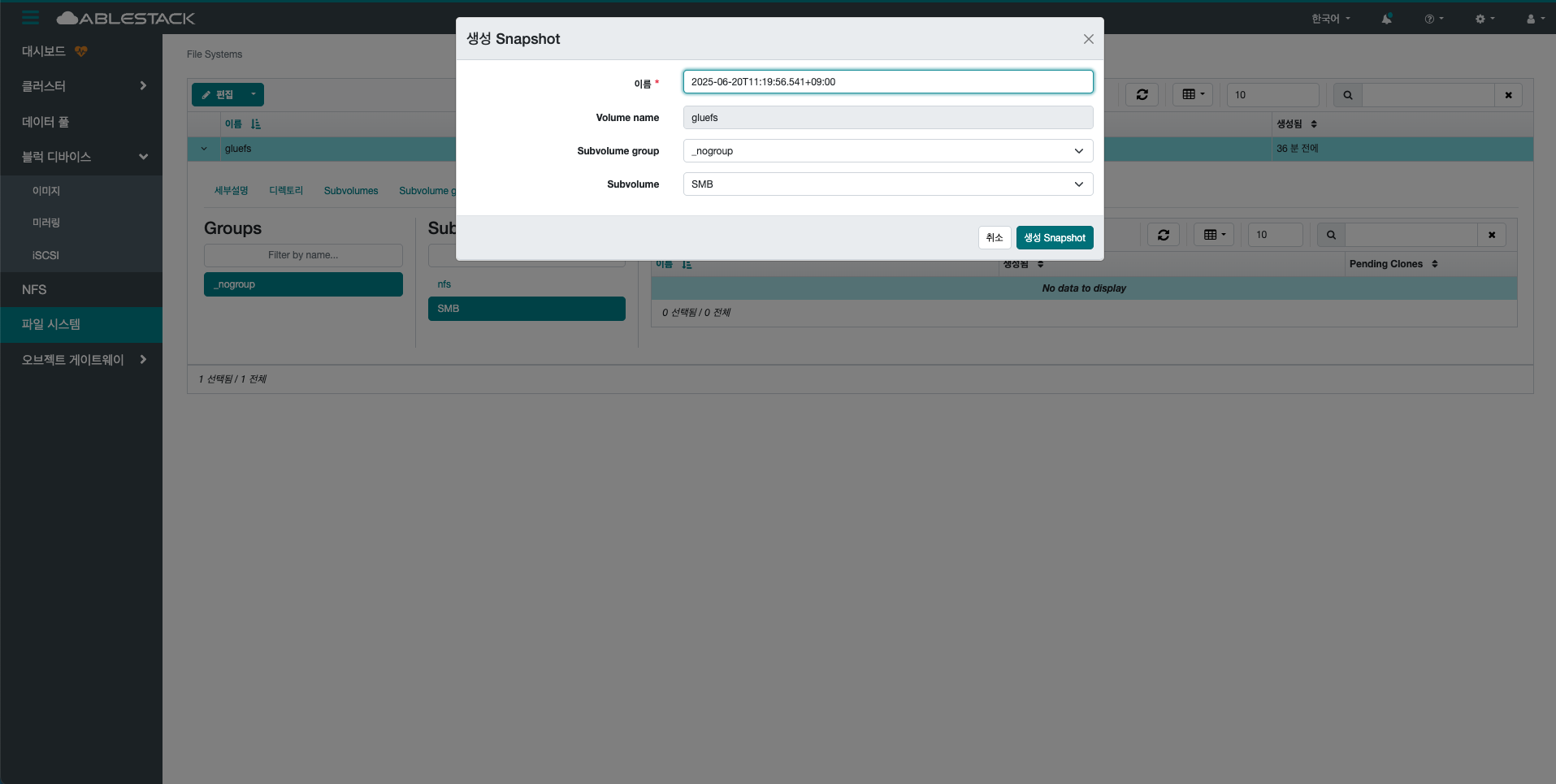Close the 생성 Snapshot dialog
Screen dimensions: 1556x784
1089,39
